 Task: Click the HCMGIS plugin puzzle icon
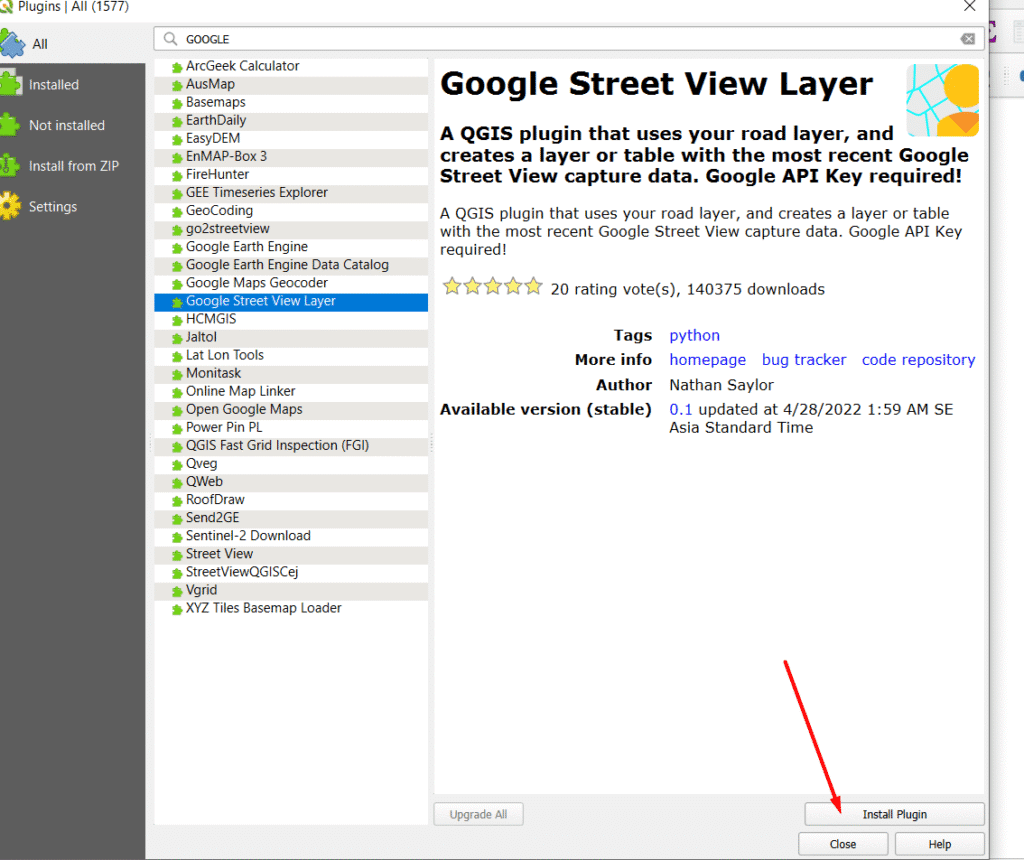[x=176, y=320]
